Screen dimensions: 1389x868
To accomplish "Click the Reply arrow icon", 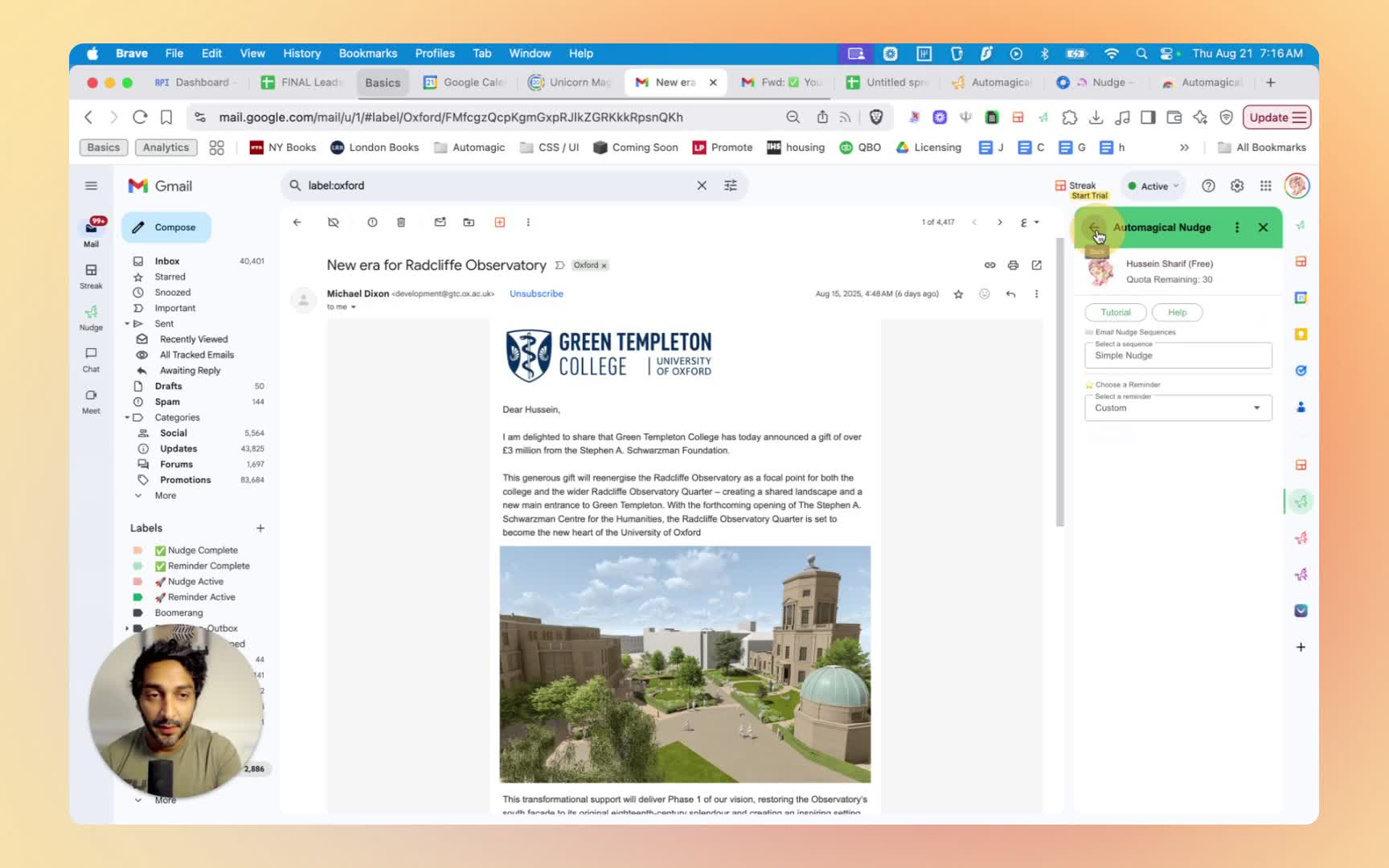I will [x=1010, y=294].
